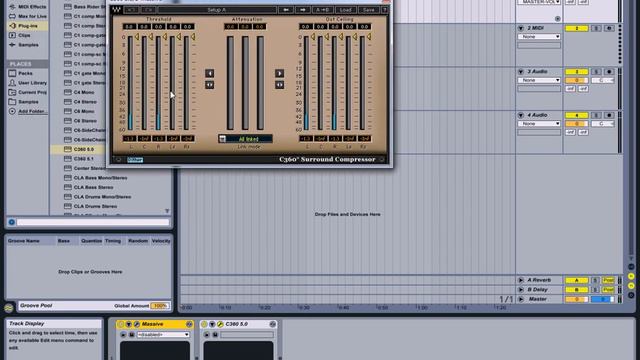Open plugin editor wrench on Massive device
Screen dimensions: 640x360
pos(137,324)
